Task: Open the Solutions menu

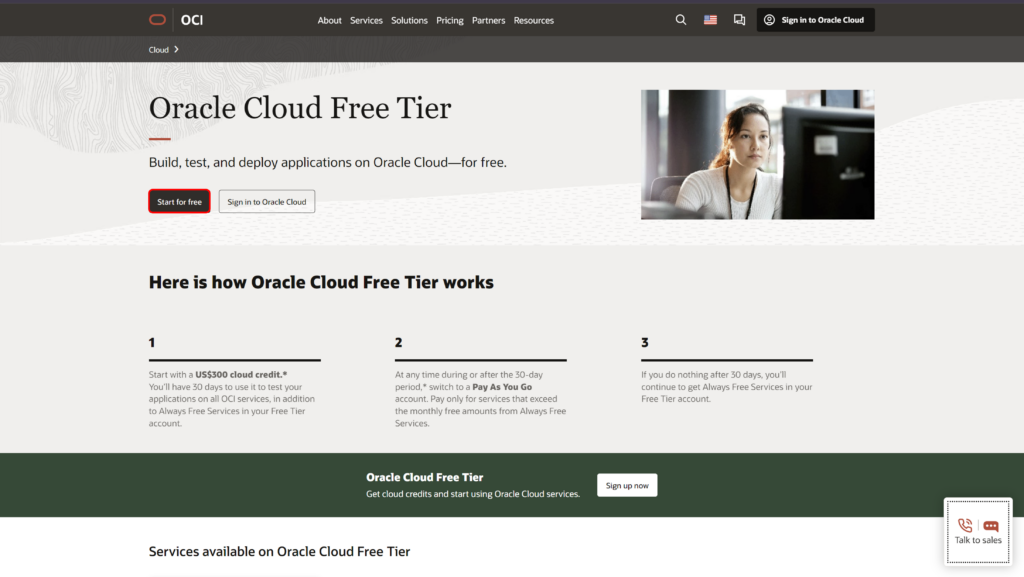Action: pos(409,20)
